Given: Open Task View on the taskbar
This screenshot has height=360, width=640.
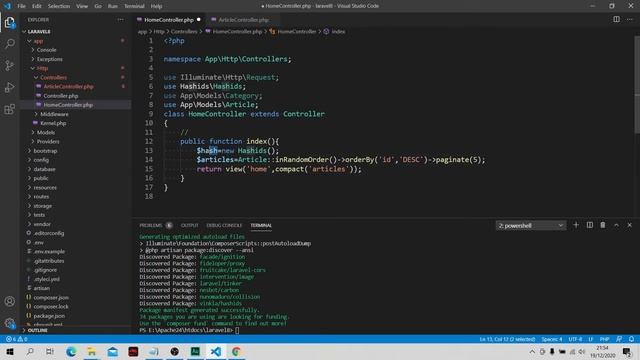Looking at the screenshot, I should pos(50,351).
